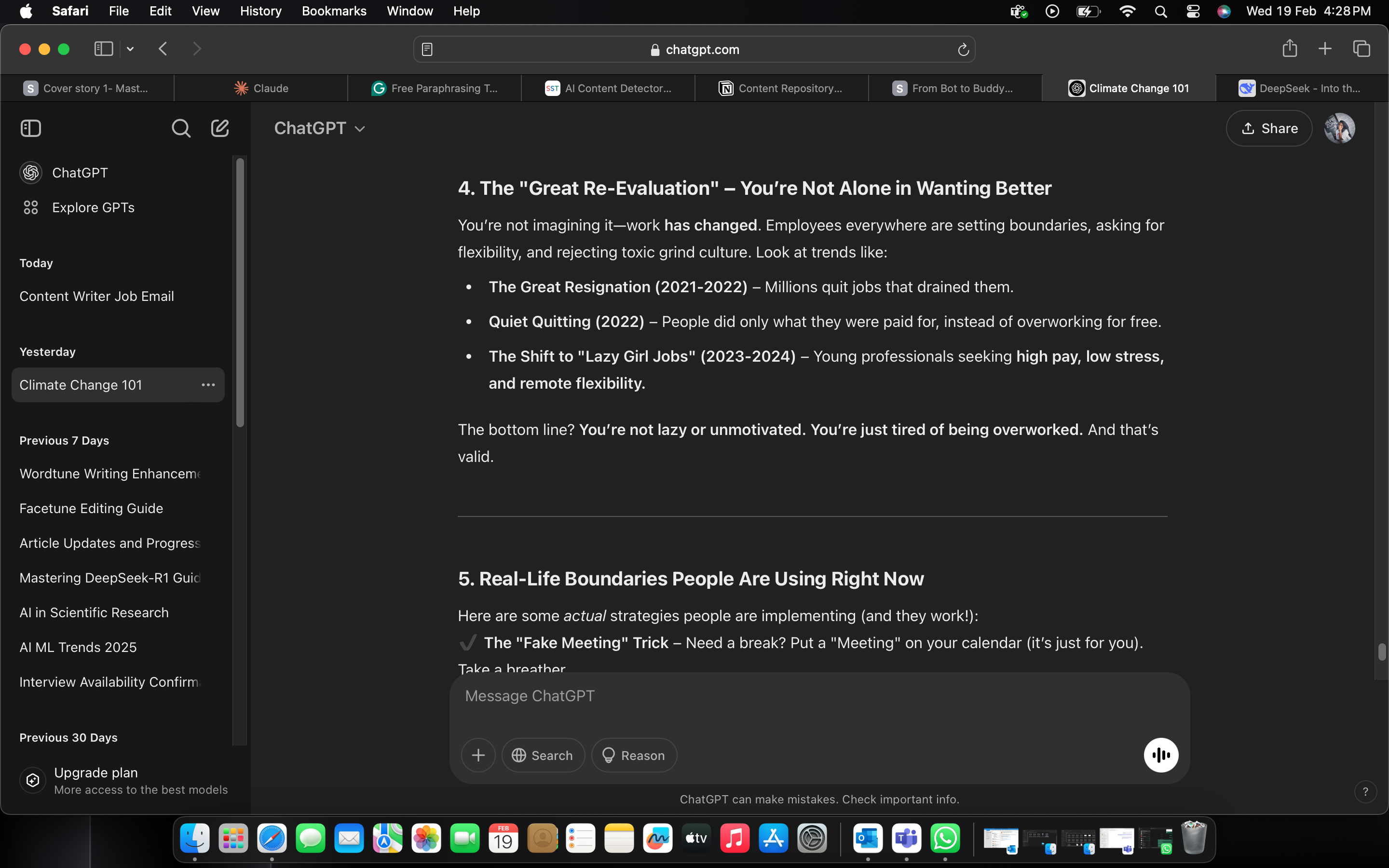
Task: Go back with Safari back arrow
Action: (163, 49)
